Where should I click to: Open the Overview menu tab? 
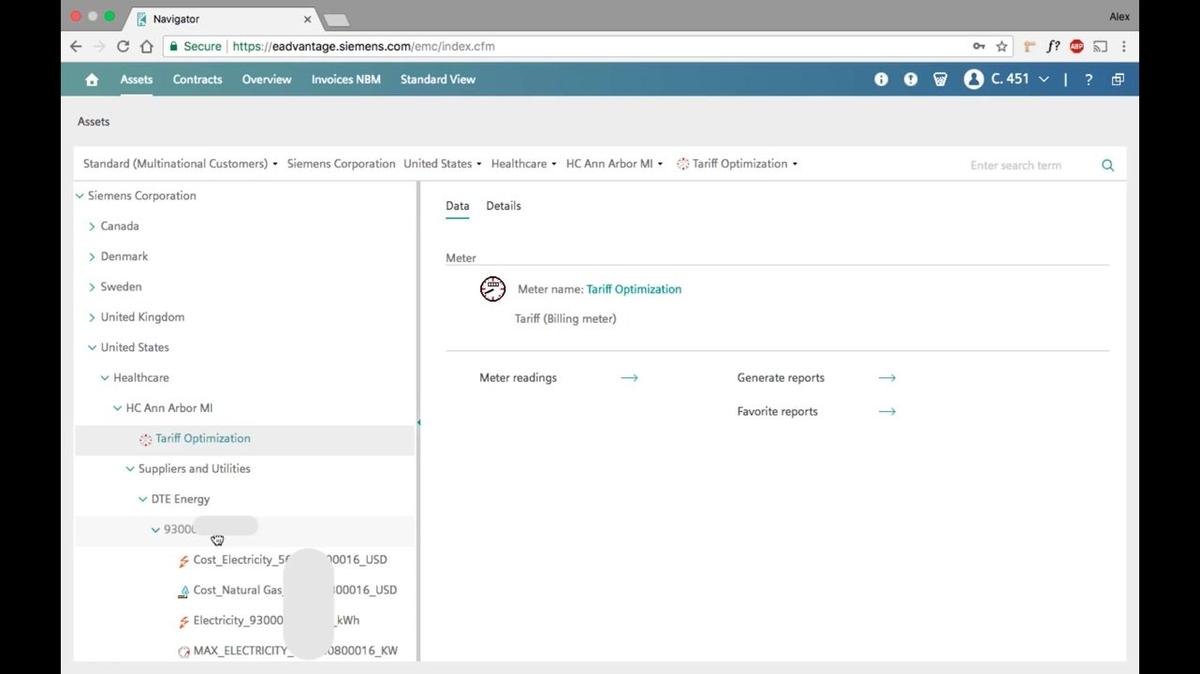point(267,79)
